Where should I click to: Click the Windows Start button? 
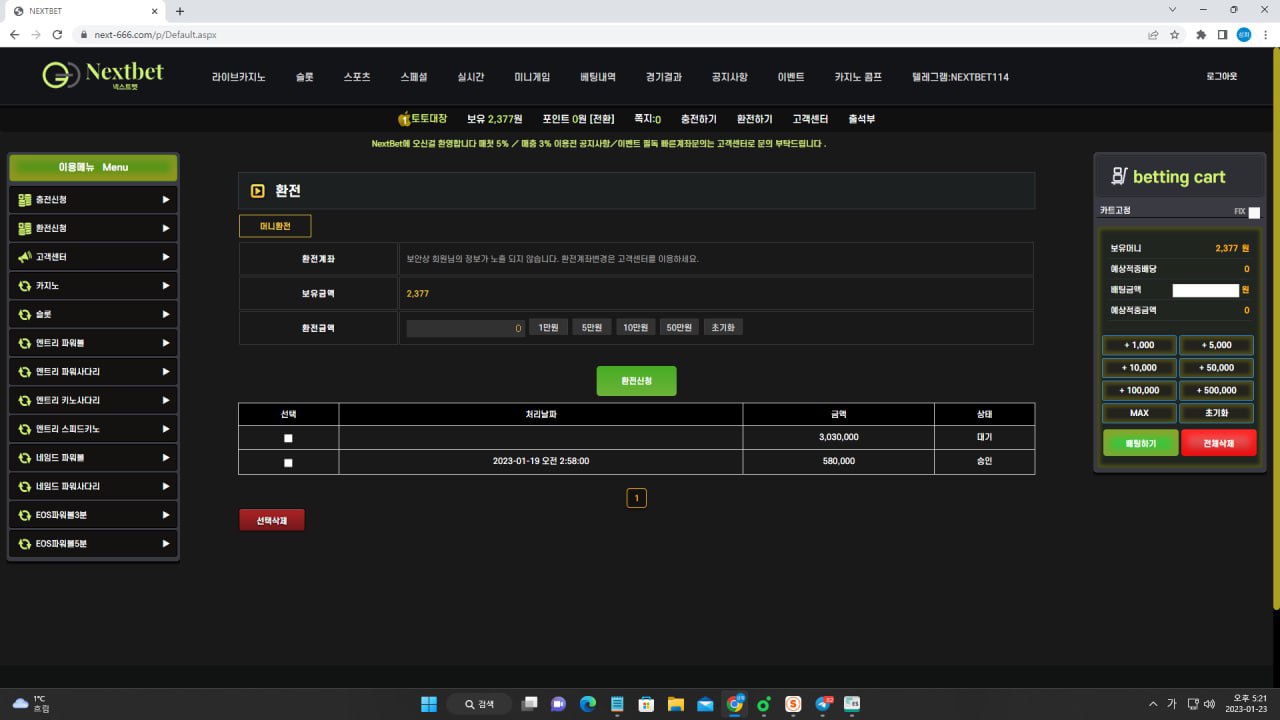point(429,704)
